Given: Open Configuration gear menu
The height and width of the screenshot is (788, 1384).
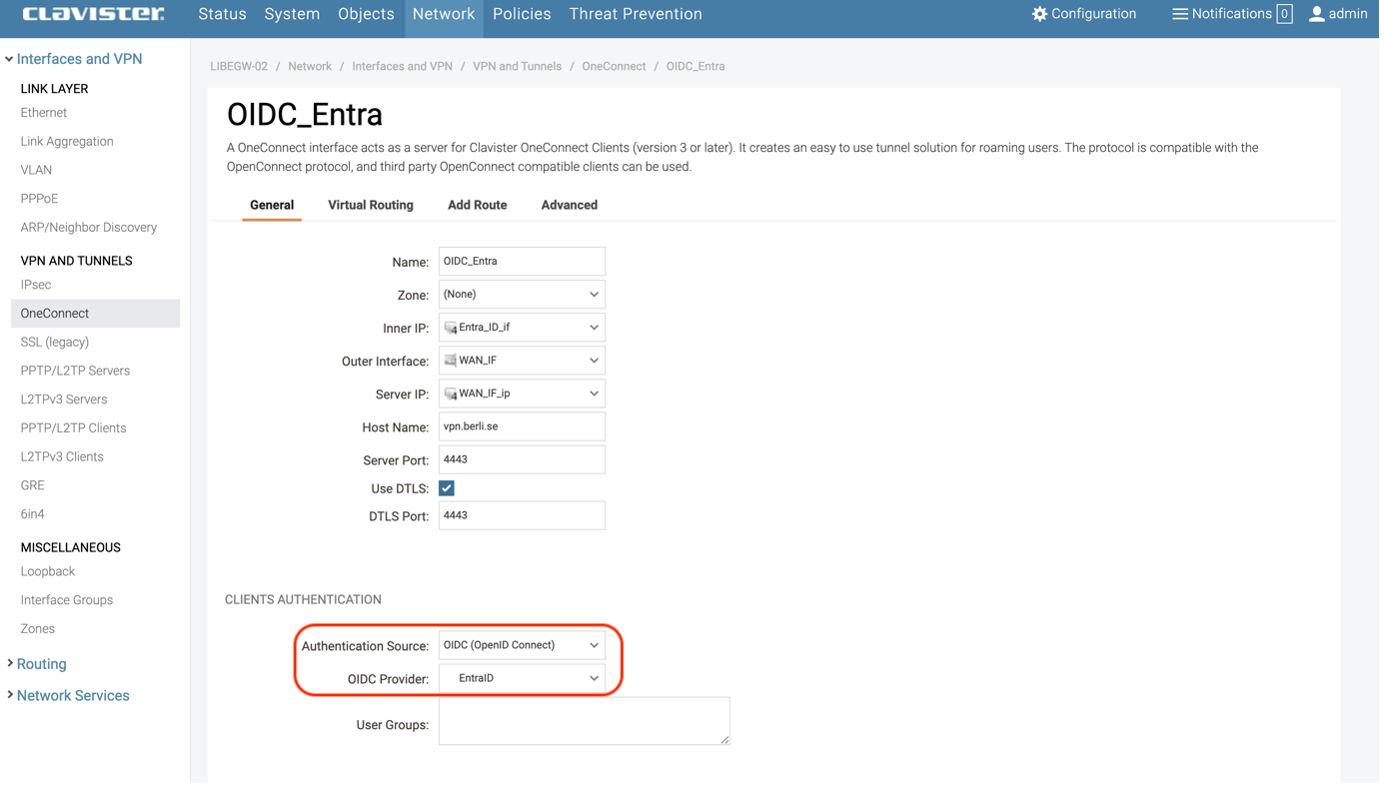Looking at the screenshot, I should 1084,14.
